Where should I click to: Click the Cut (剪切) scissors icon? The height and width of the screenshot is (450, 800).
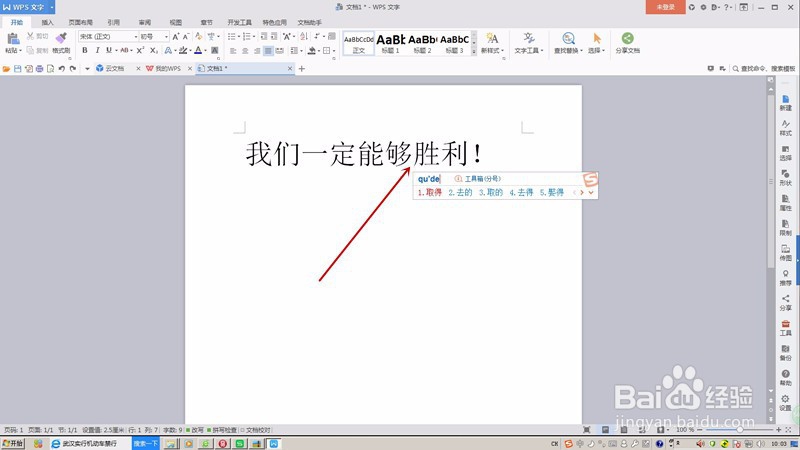31,36
